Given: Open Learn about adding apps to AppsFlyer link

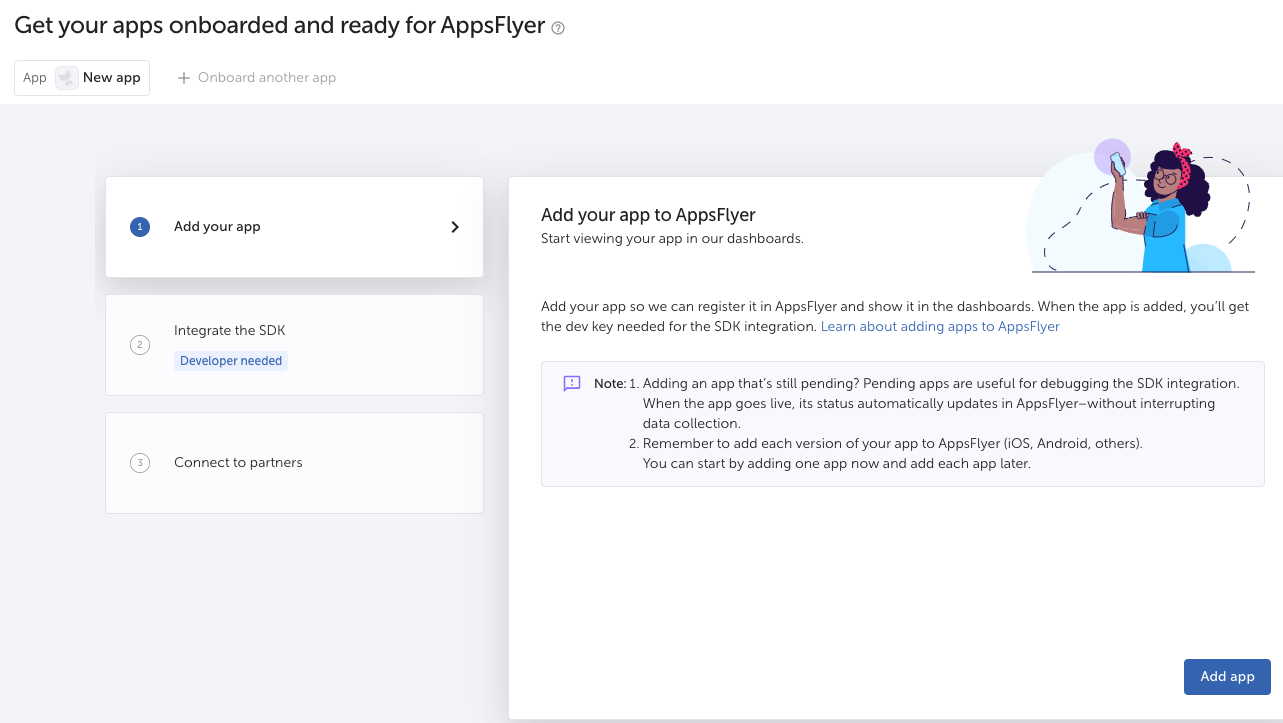Looking at the screenshot, I should click(x=940, y=327).
